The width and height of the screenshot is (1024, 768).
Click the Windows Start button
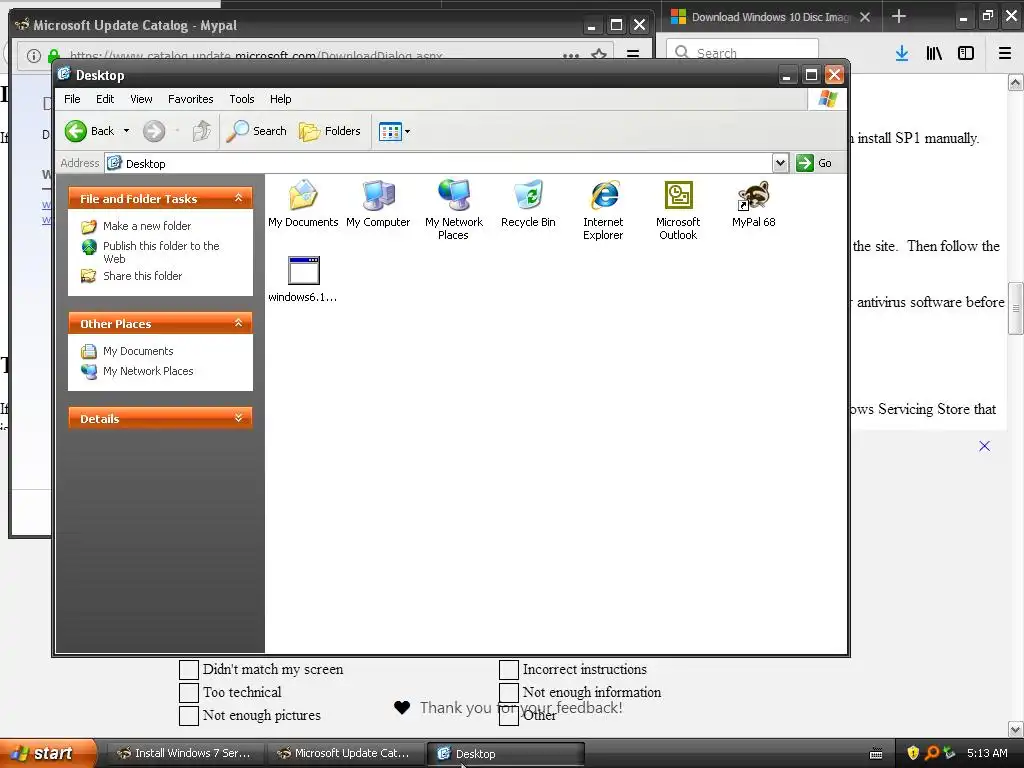coord(47,753)
